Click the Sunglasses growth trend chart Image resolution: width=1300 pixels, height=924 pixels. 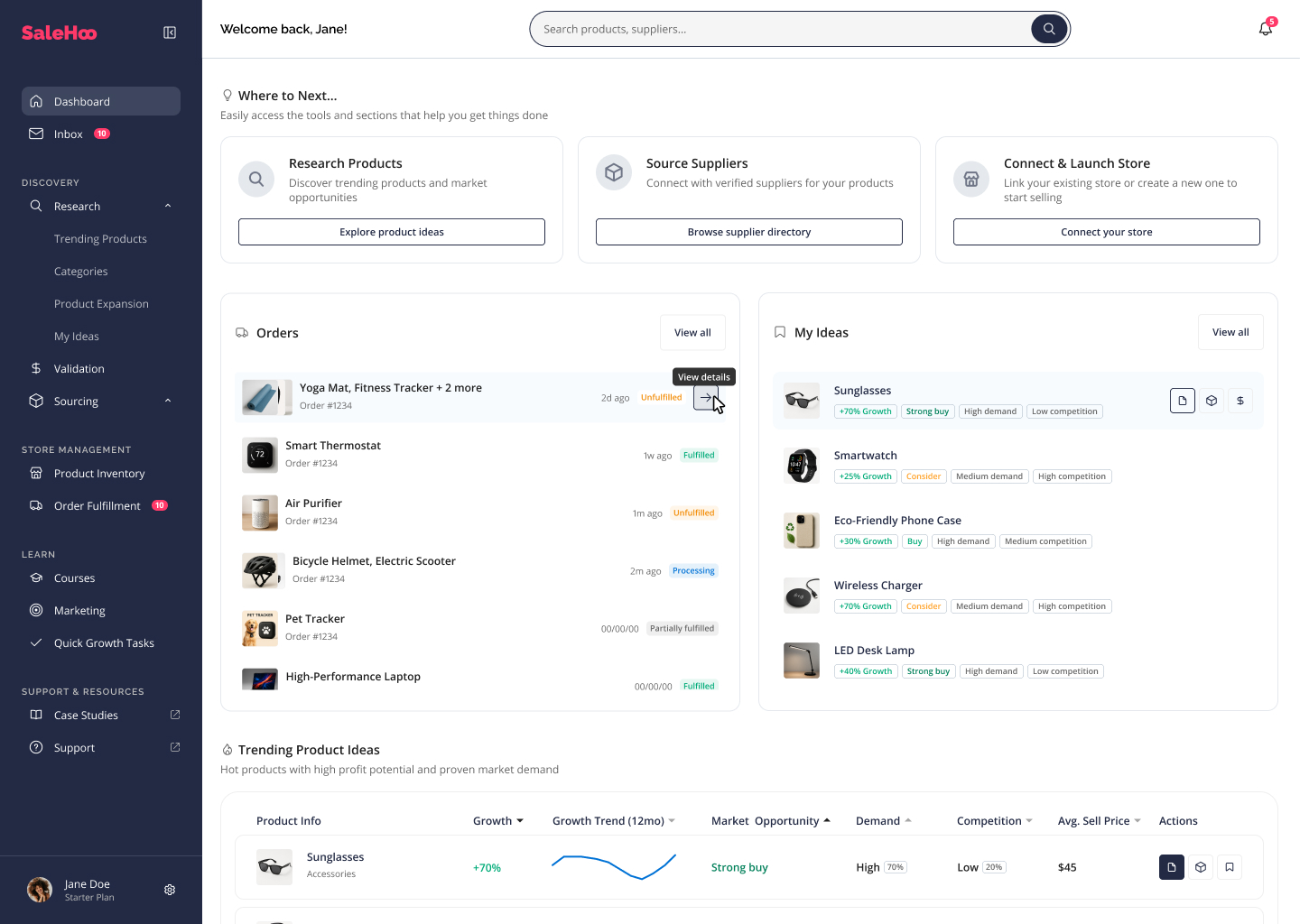[614, 866]
